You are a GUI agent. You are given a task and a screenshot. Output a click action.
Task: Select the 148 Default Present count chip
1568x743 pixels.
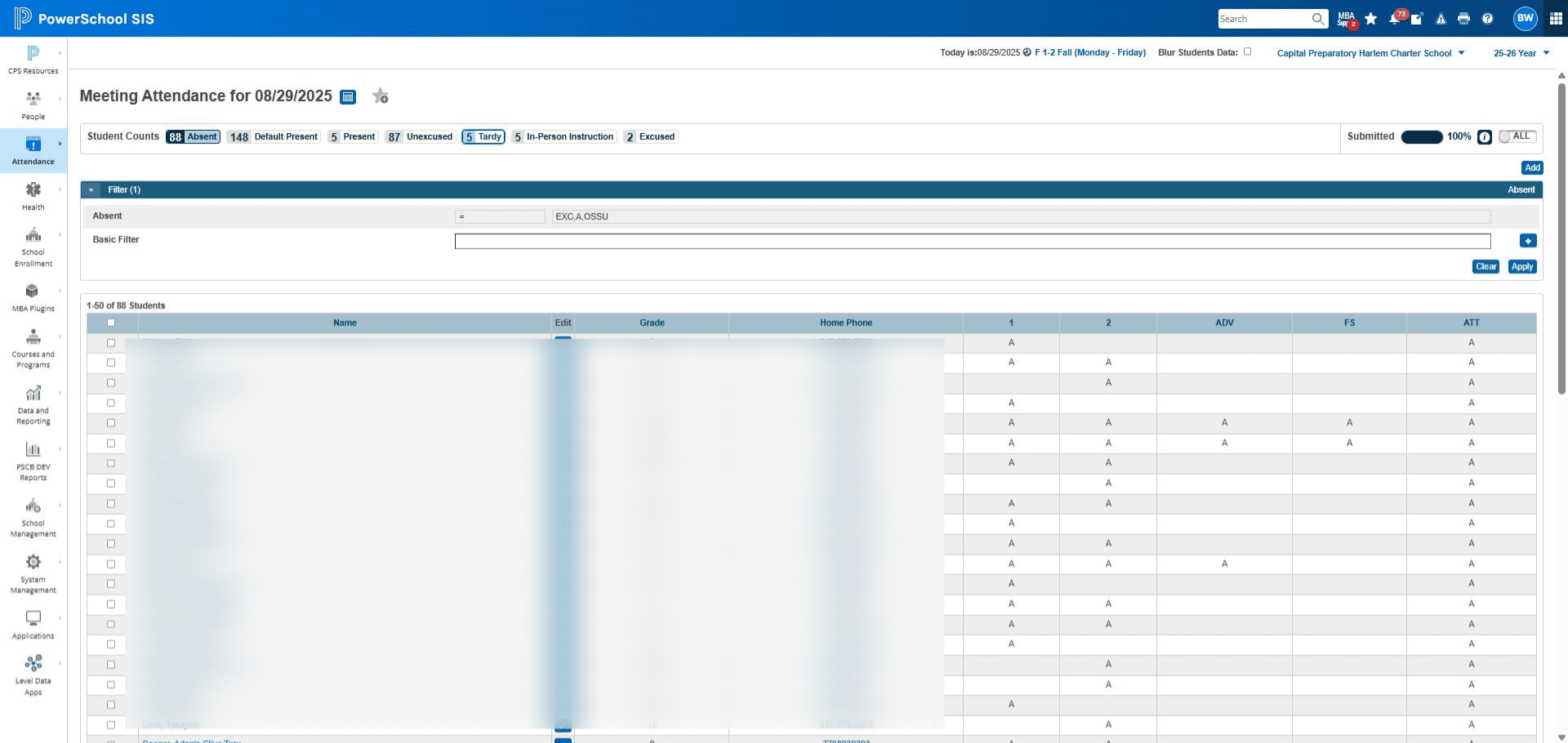tap(274, 137)
